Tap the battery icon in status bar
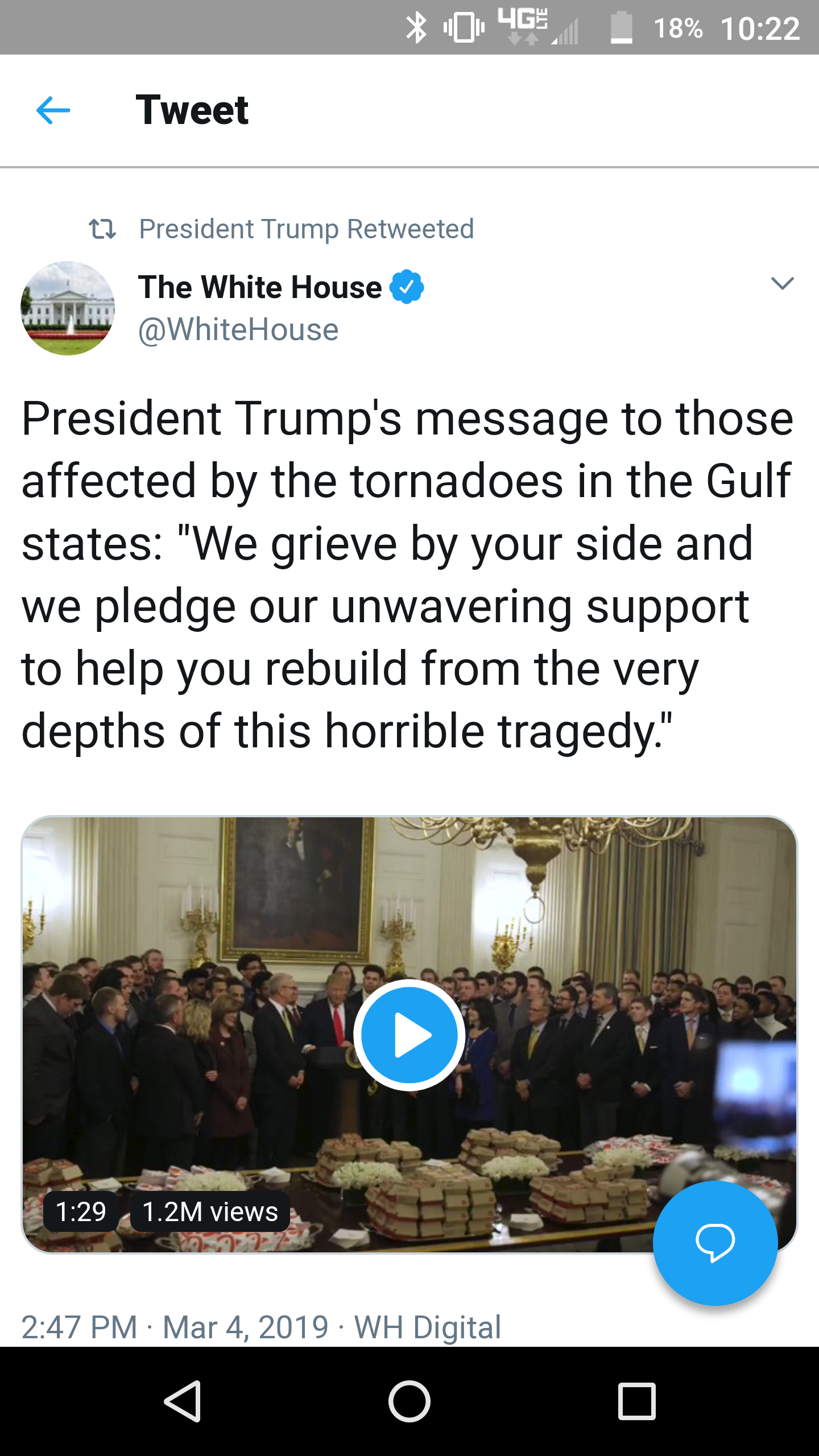This screenshot has width=819, height=1456. [621, 28]
